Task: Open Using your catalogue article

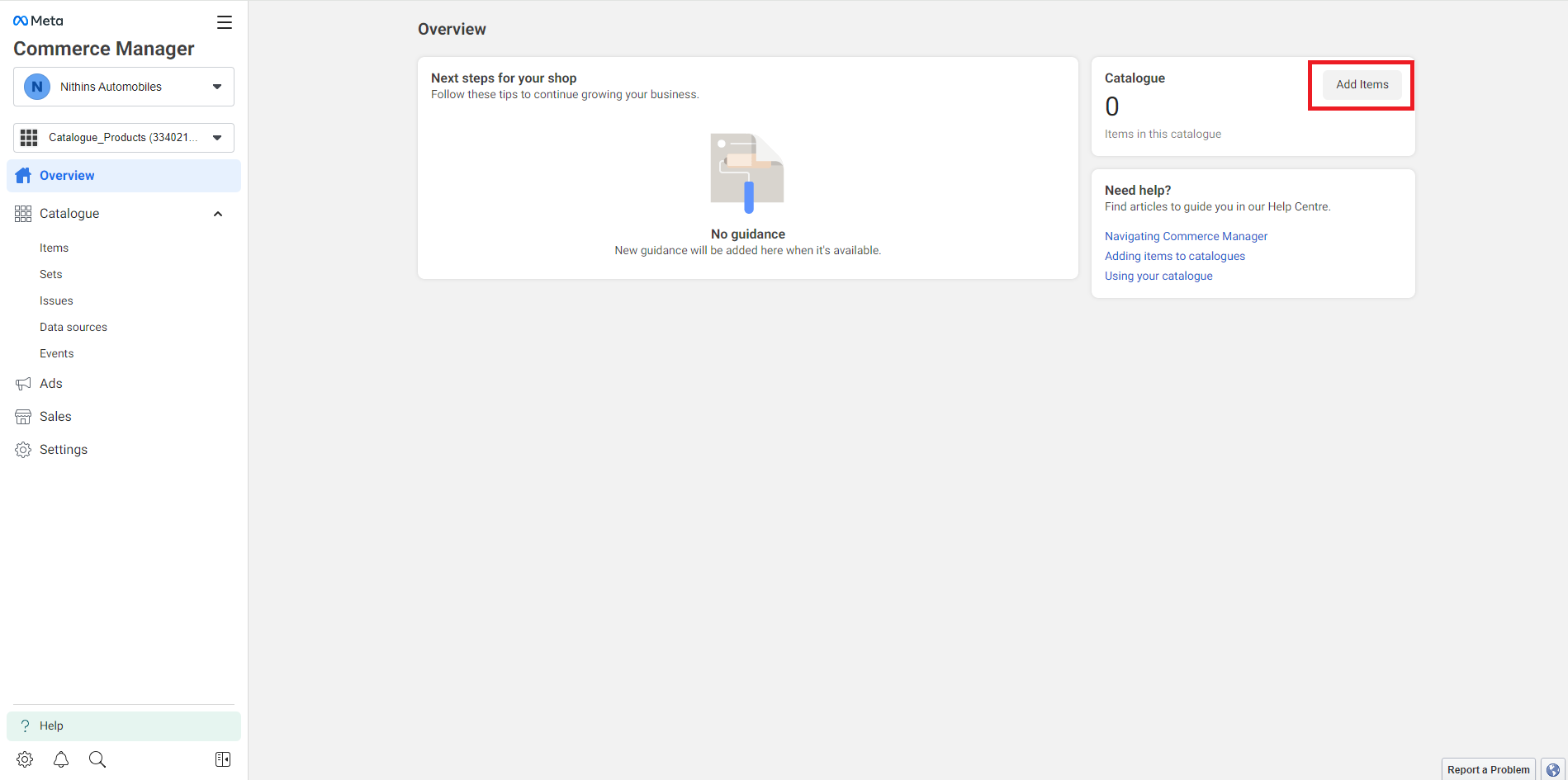Action: coord(1158,276)
